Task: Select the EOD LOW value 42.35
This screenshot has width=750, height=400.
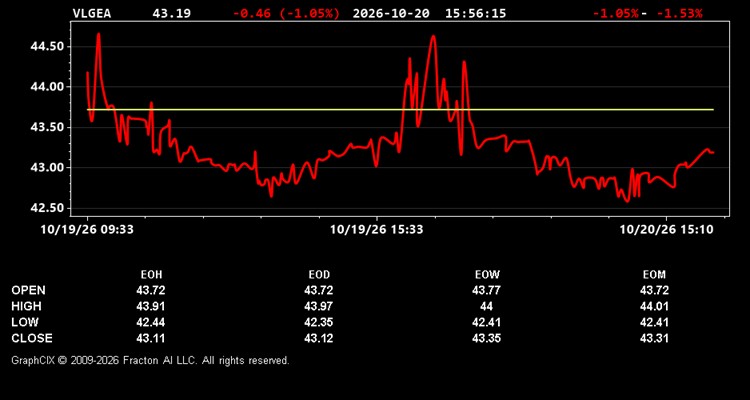Action: coord(319,322)
